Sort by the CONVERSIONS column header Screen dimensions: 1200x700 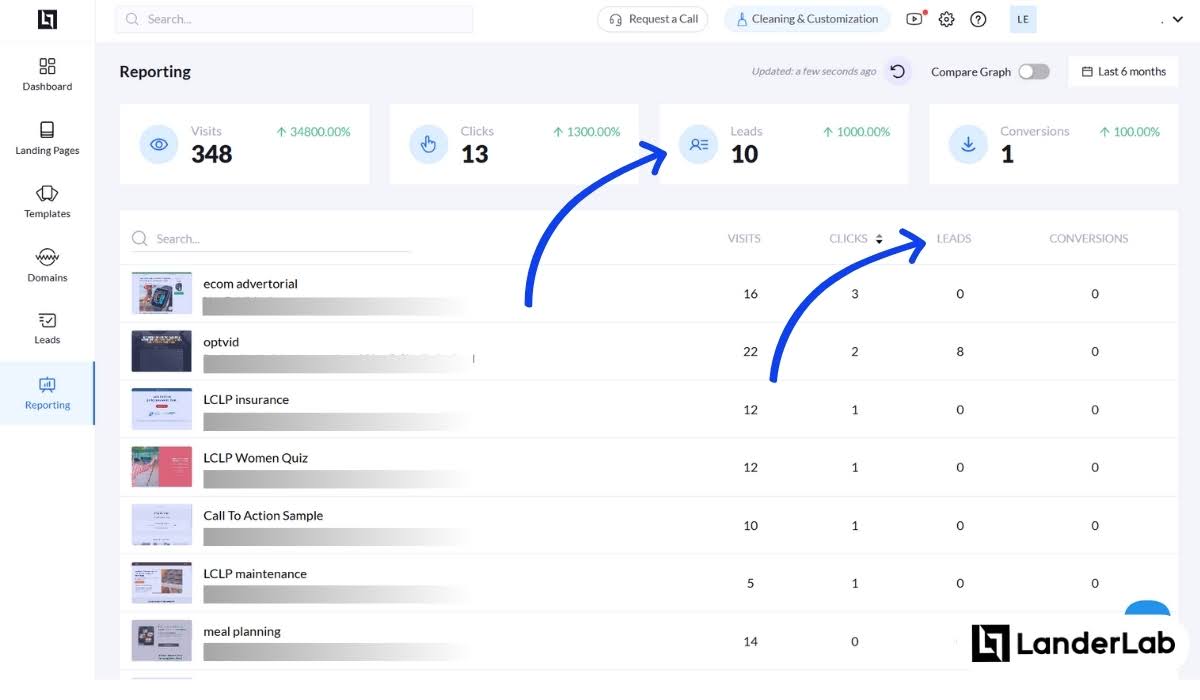pos(1089,239)
